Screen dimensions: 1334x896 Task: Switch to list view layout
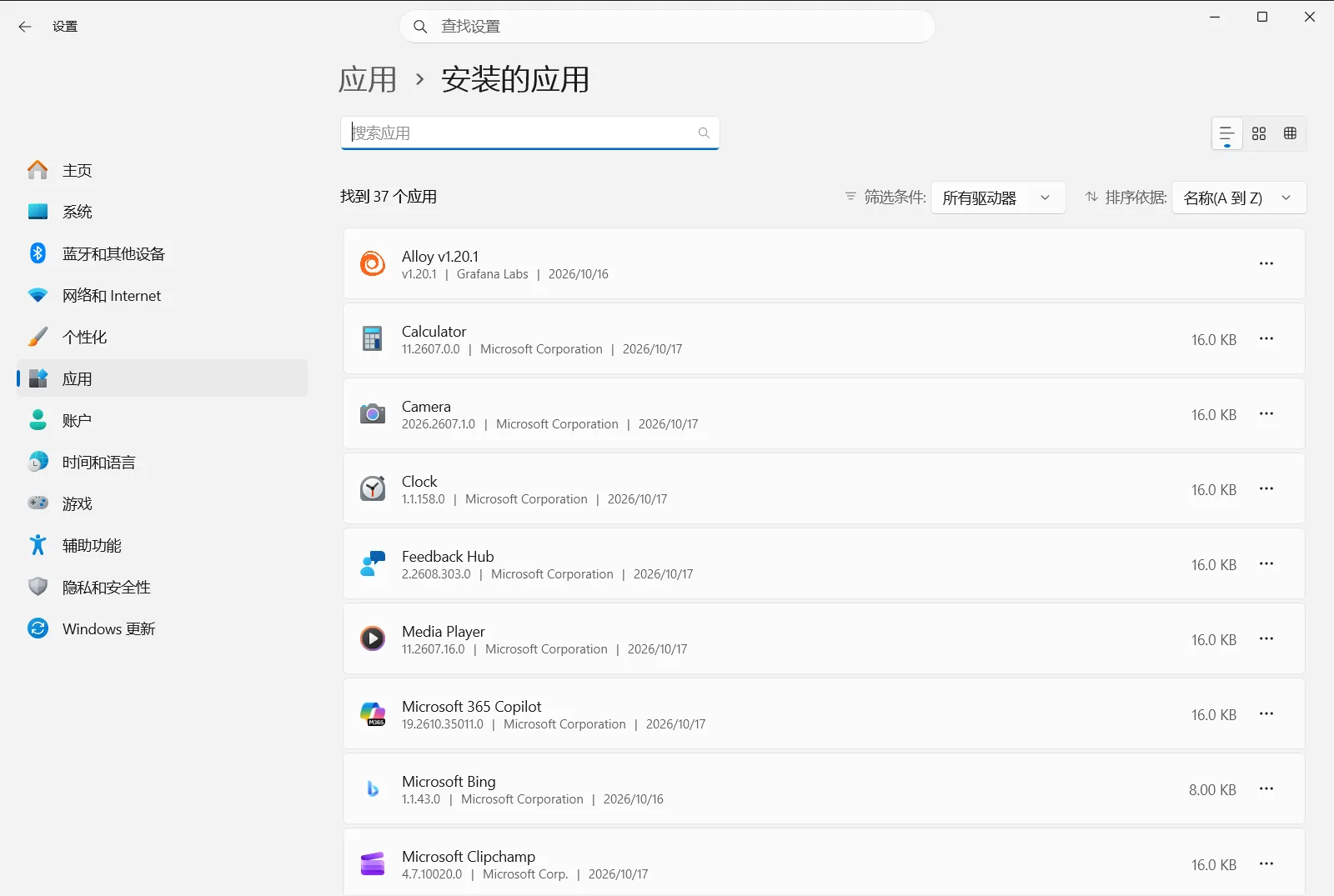(1227, 133)
